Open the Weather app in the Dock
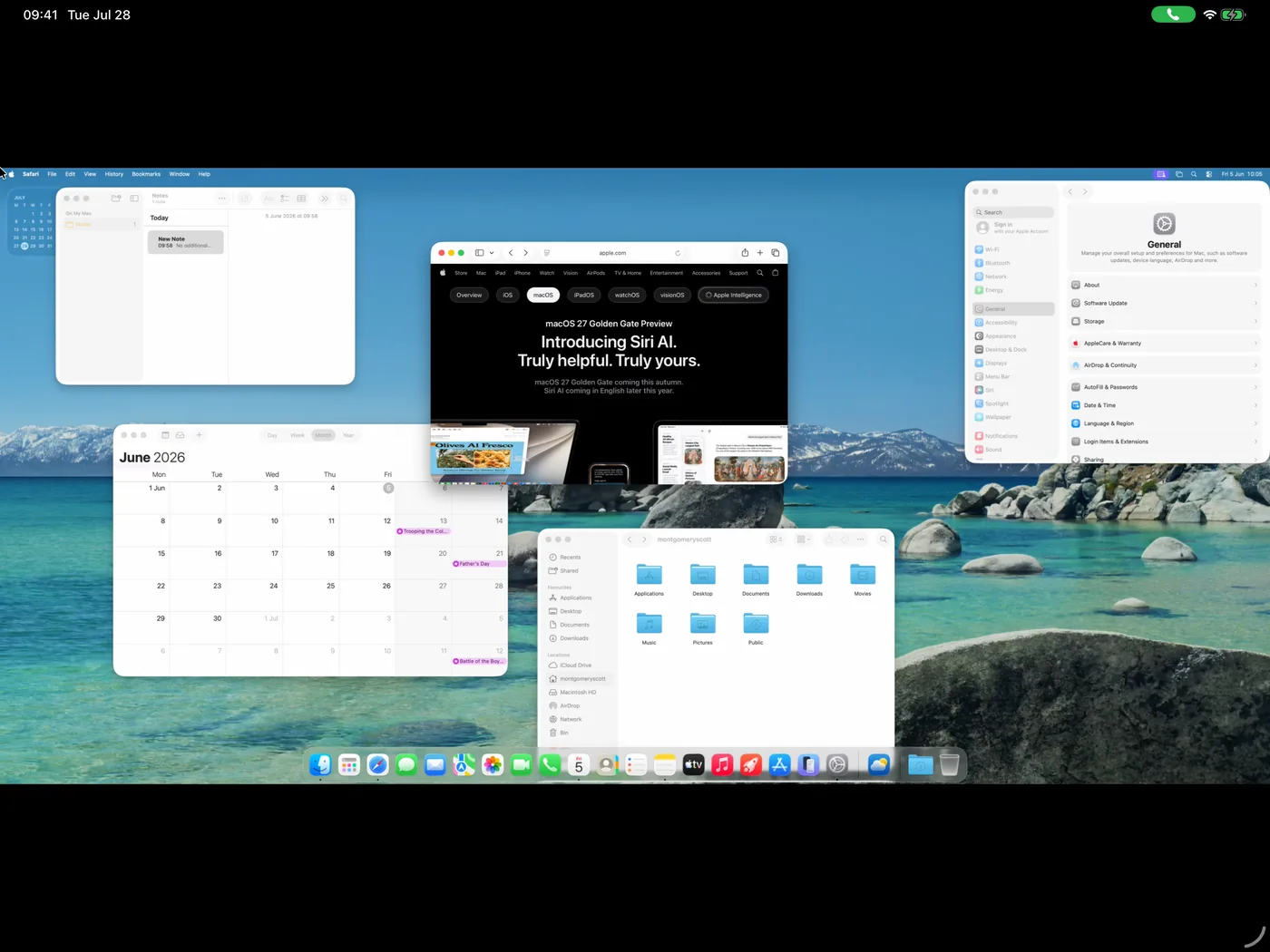Viewport: 1270px width, 952px height. [x=878, y=765]
